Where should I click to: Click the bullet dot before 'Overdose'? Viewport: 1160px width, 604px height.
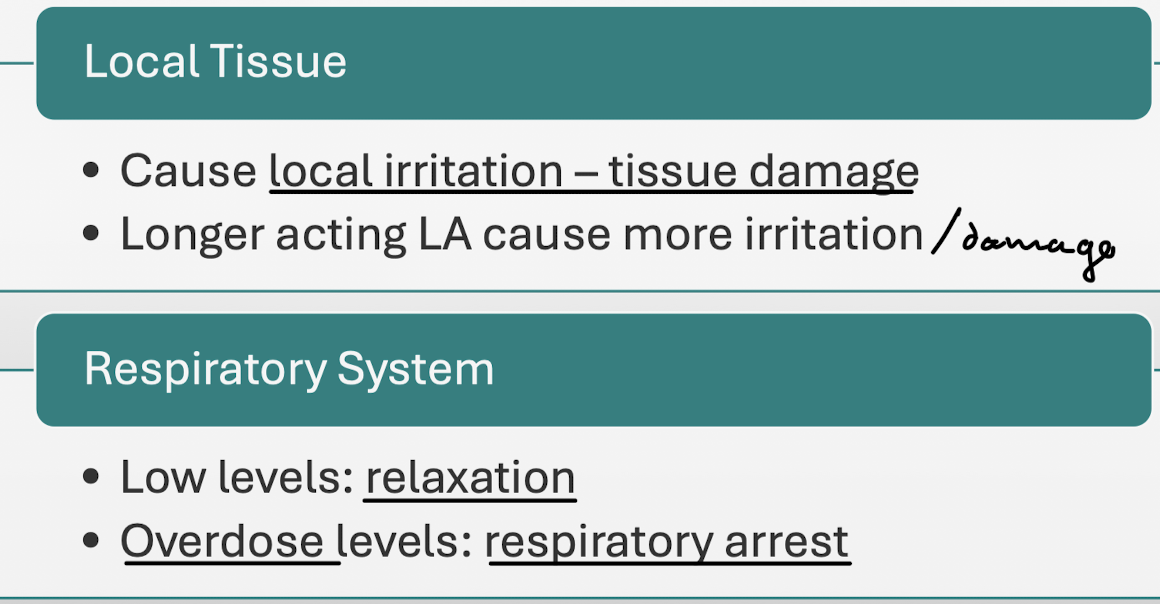click(x=92, y=542)
